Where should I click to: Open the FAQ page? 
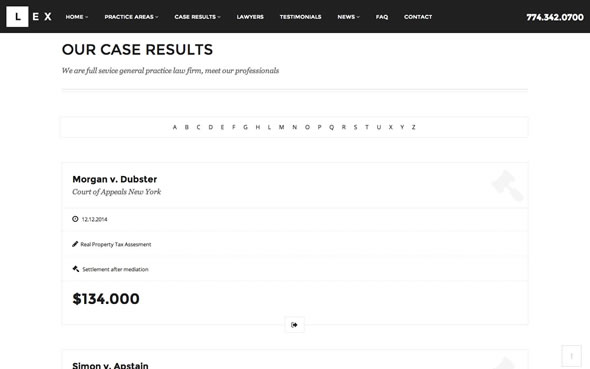pos(382,17)
